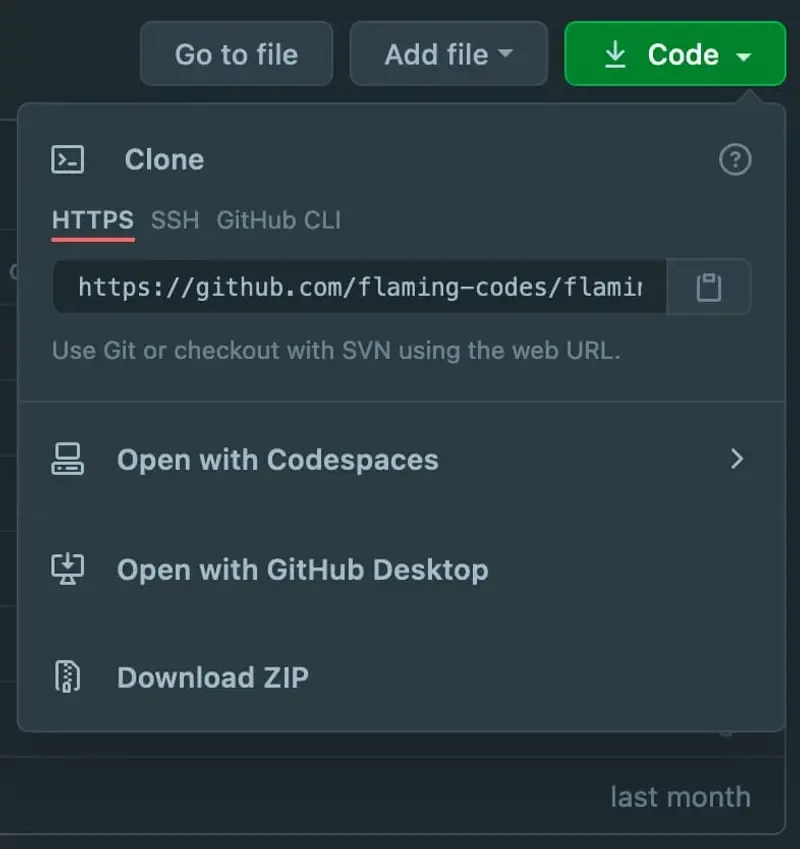Screen dimensions: 800x849
Task: Click the ZIP file icon
Action: click(68, 677)
